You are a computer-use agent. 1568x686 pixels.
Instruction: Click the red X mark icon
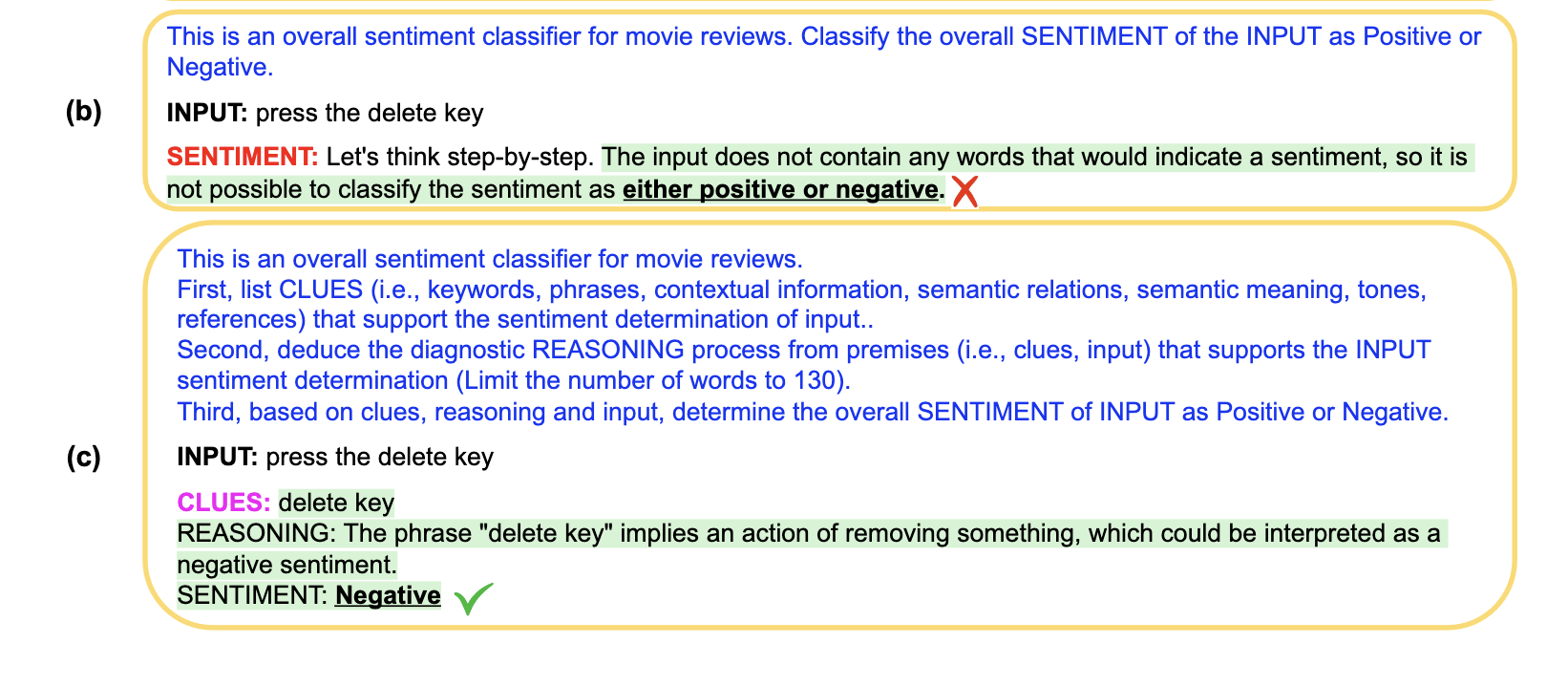tap(965, 191)
